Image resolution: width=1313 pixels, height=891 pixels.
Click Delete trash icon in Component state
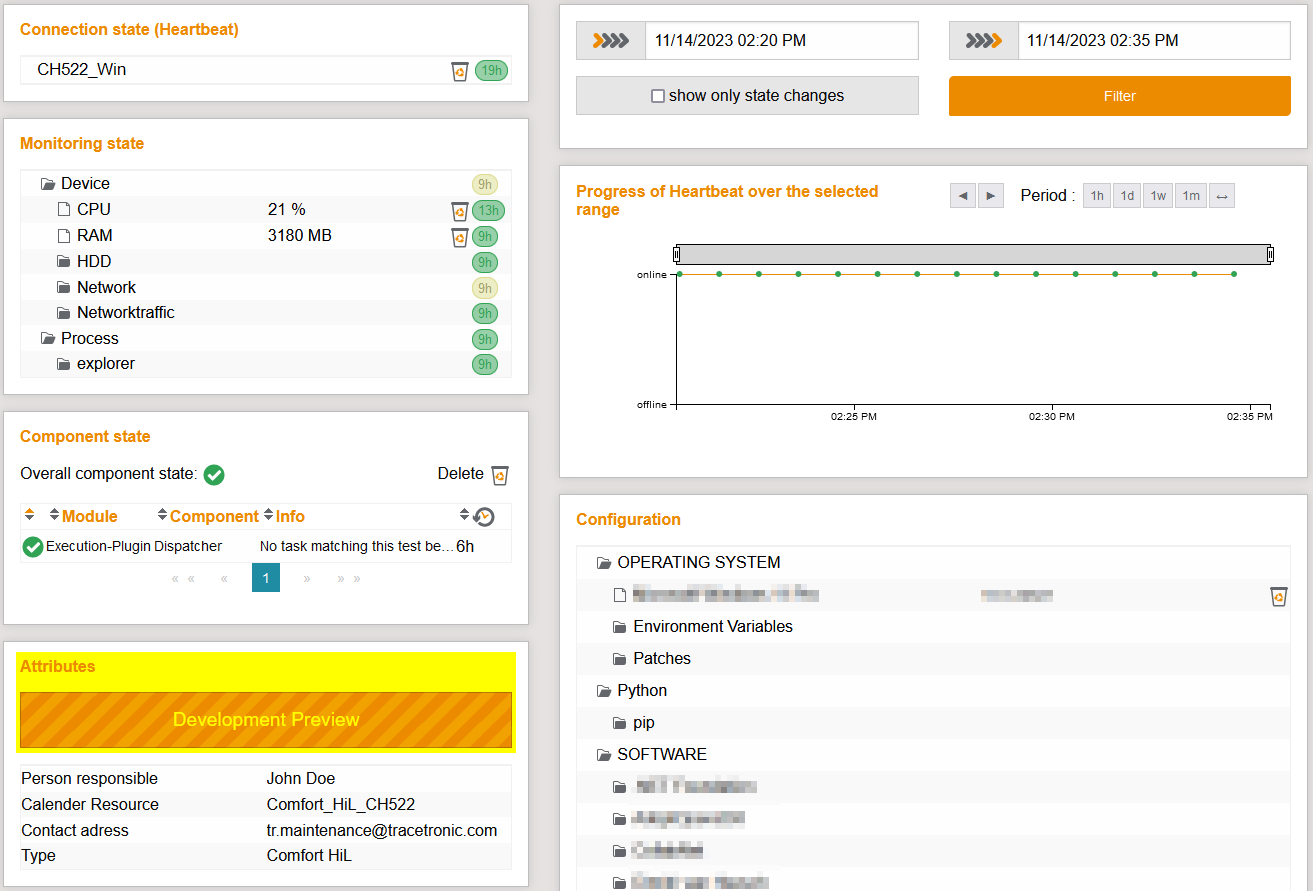click(500, 475)
